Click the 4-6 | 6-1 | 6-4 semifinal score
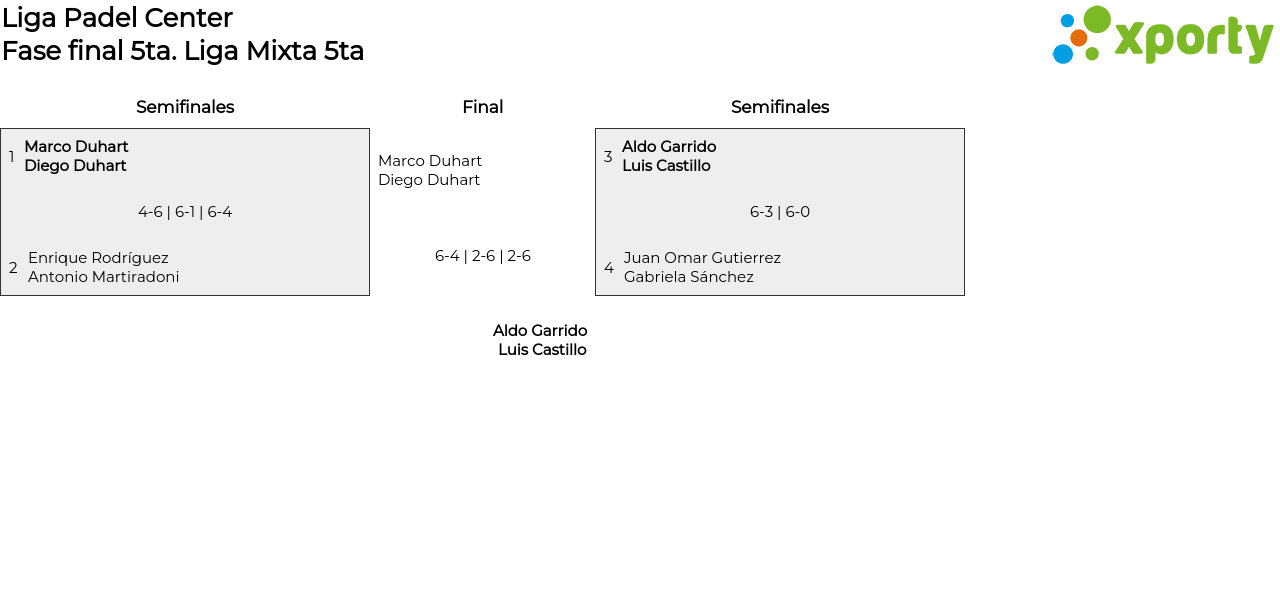 coord(185,212)
